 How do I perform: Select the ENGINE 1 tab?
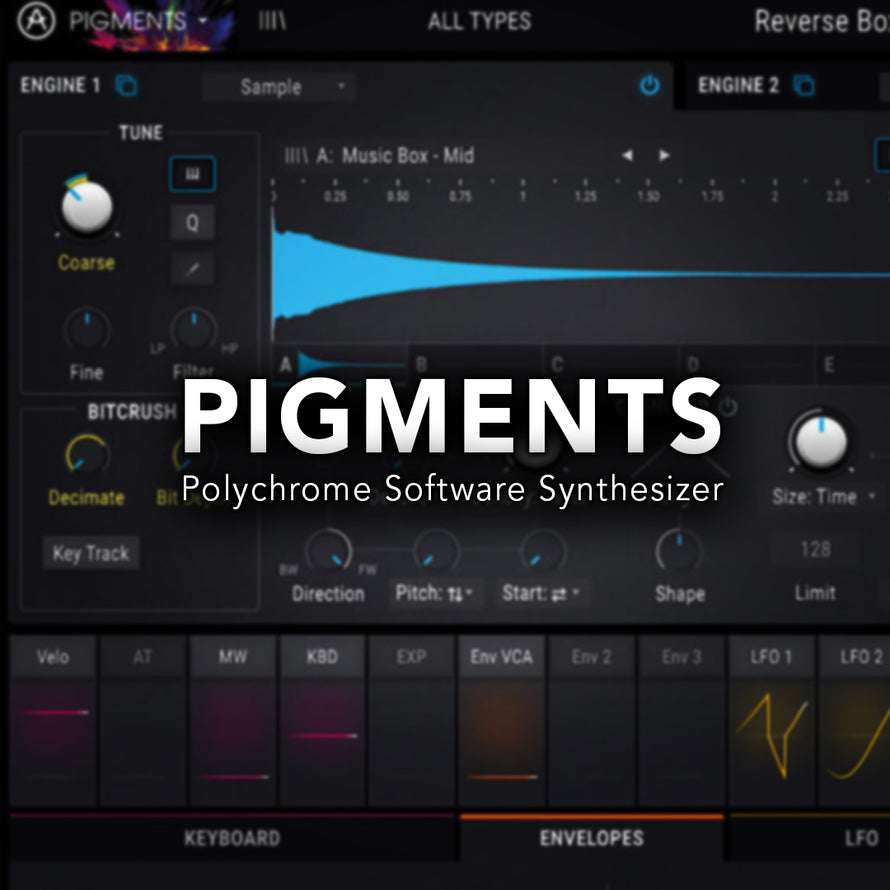point(60,86)
